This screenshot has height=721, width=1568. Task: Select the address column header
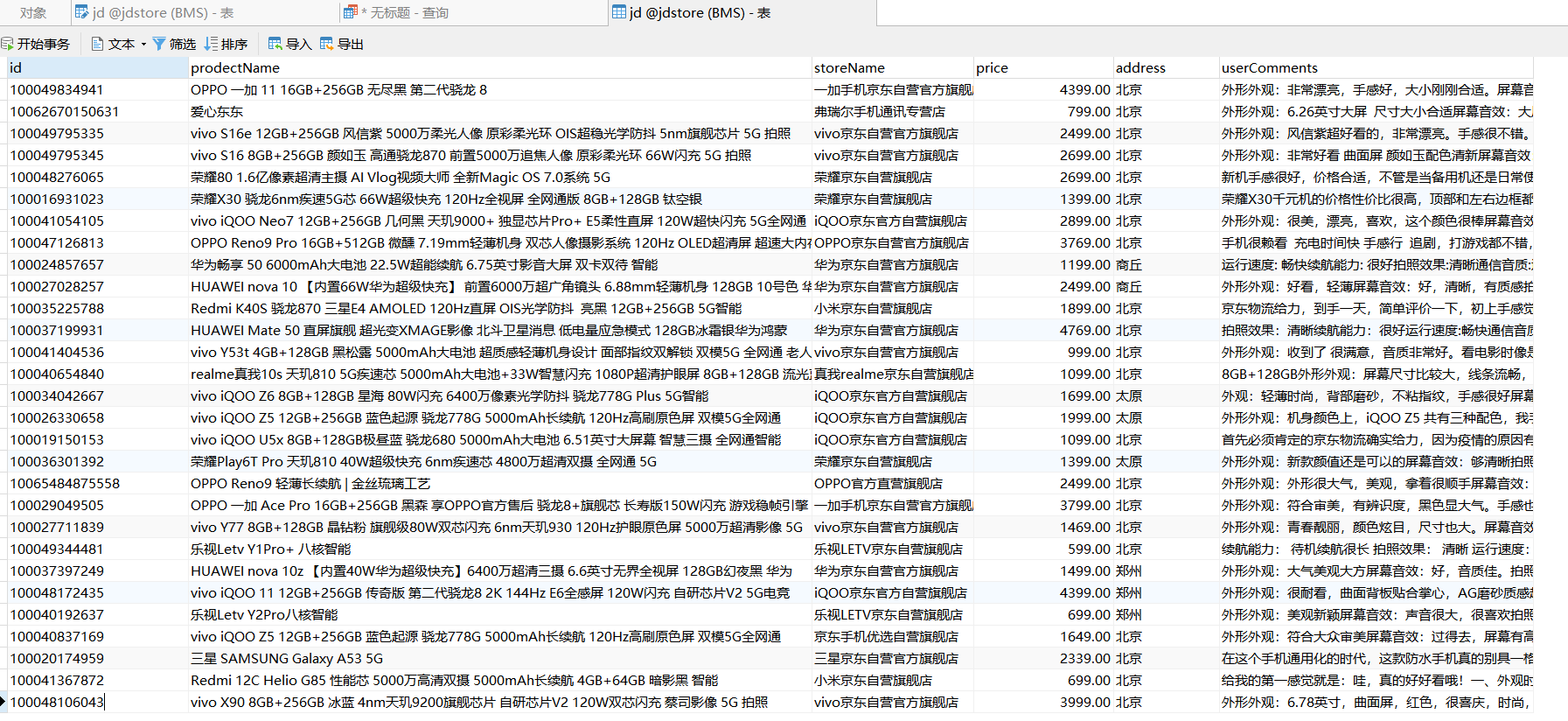point(1167,68)
